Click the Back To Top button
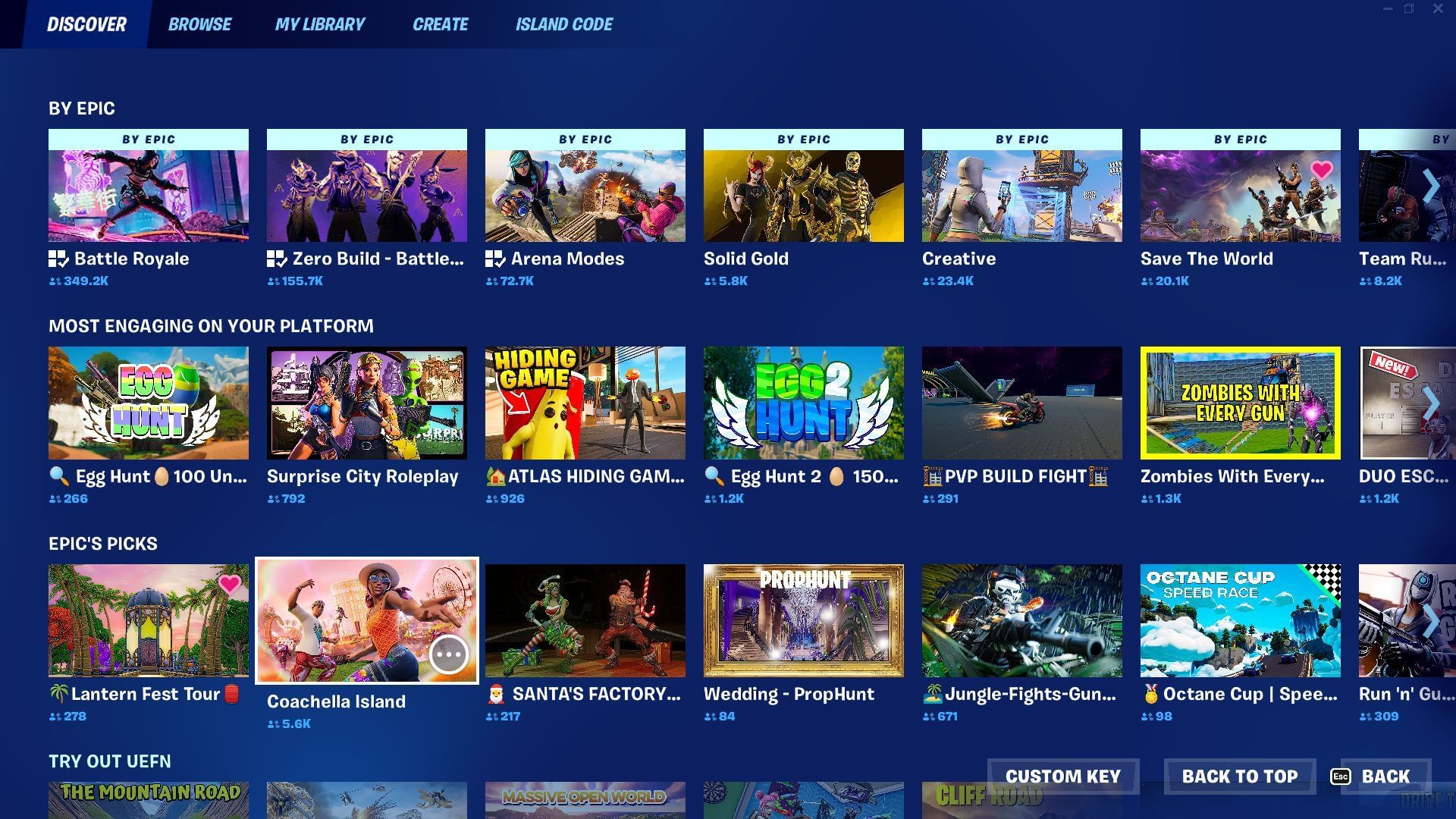Image resolution: width=1456 pixels, height=819 pixels. [x=1239, y=777]
